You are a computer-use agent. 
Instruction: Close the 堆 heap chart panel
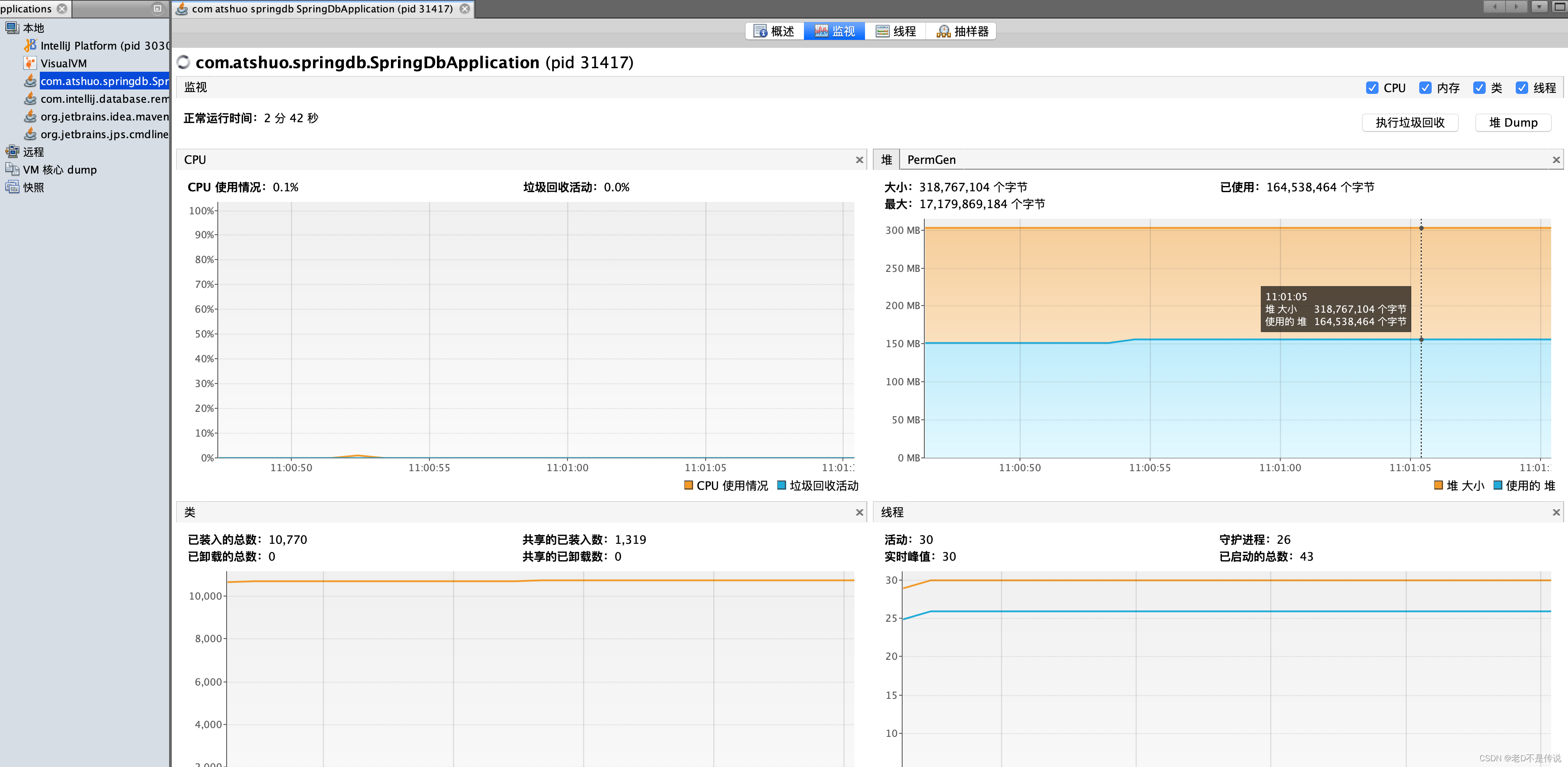(1556, 160)
